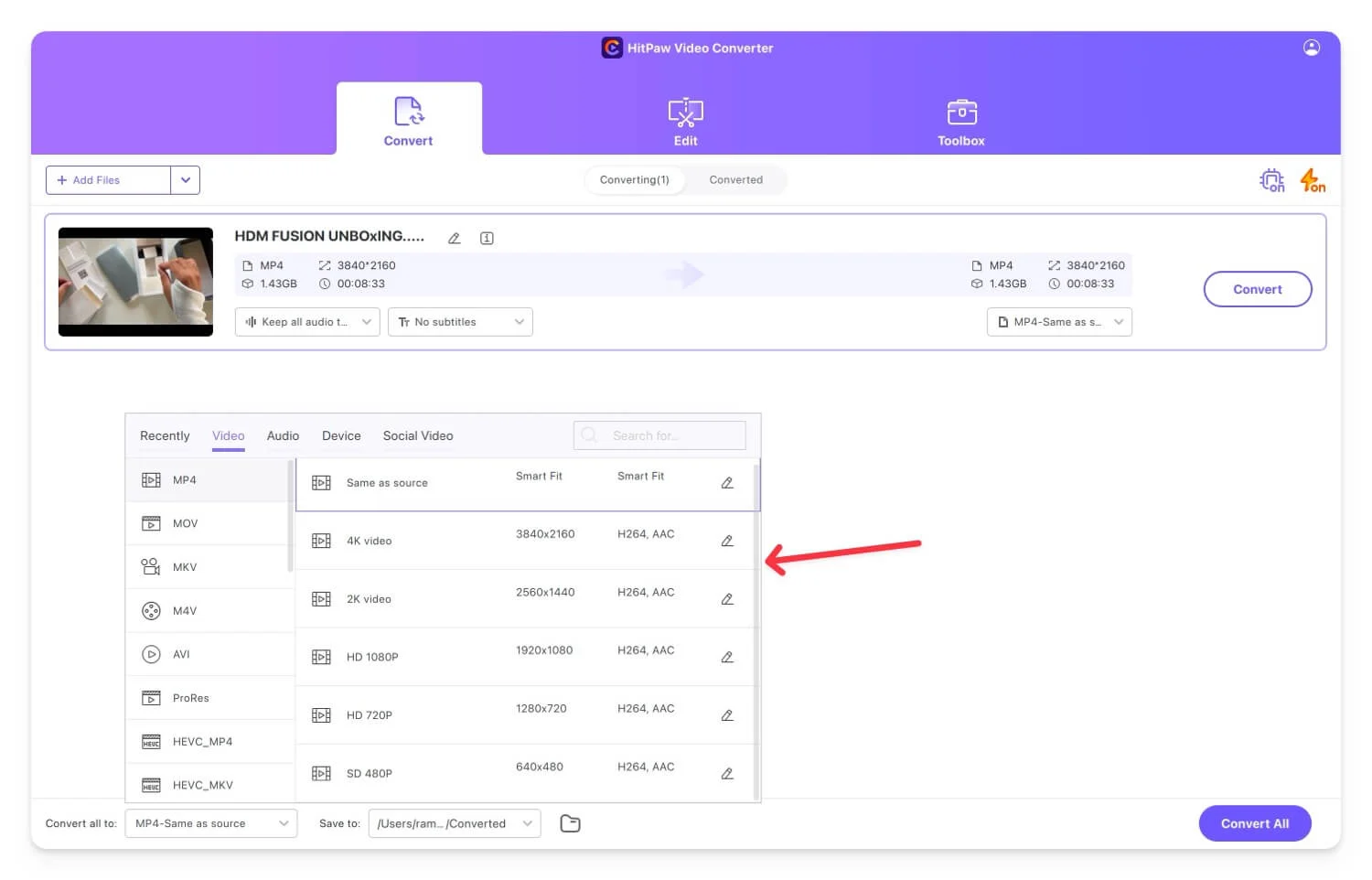
Task: Edit the 4K video preset
Action: [x=727, y=541]
